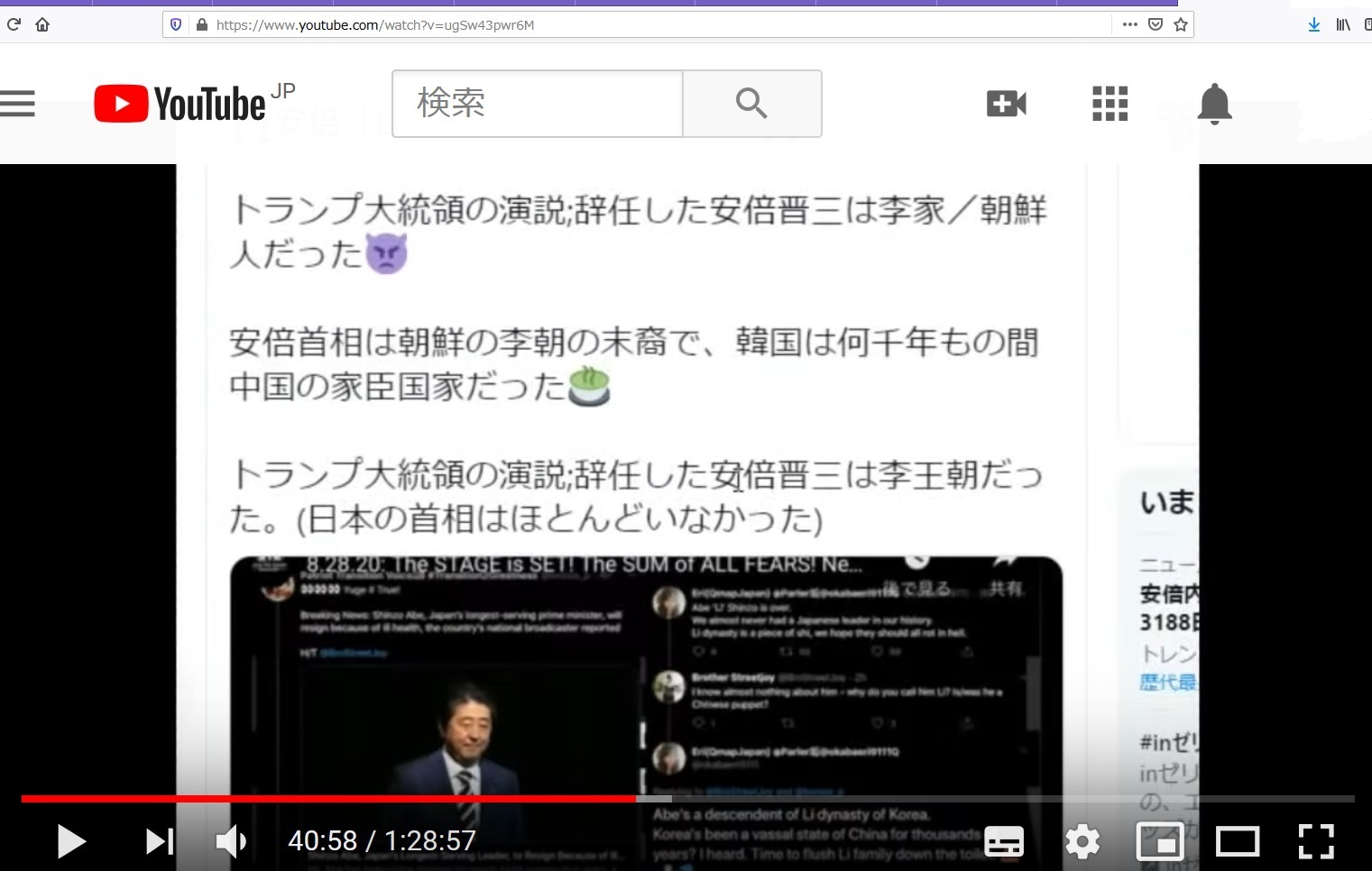Image resolution: width=1372 pixels, height=871 pixels.
Task: Go to the YouTube home logo
Action: tap(180, 104)
